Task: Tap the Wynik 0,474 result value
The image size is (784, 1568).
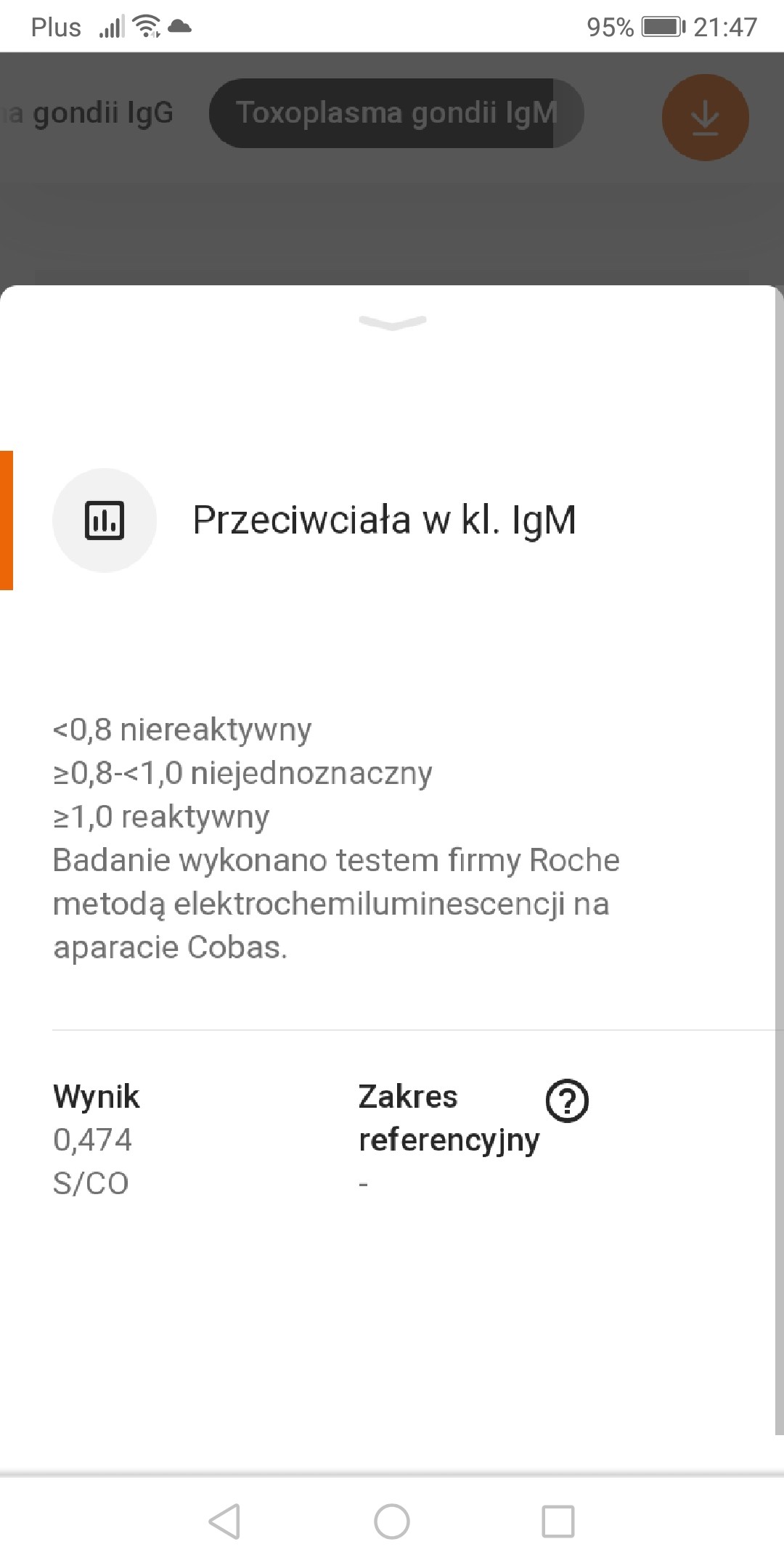Action: (x=93, y=1140)
